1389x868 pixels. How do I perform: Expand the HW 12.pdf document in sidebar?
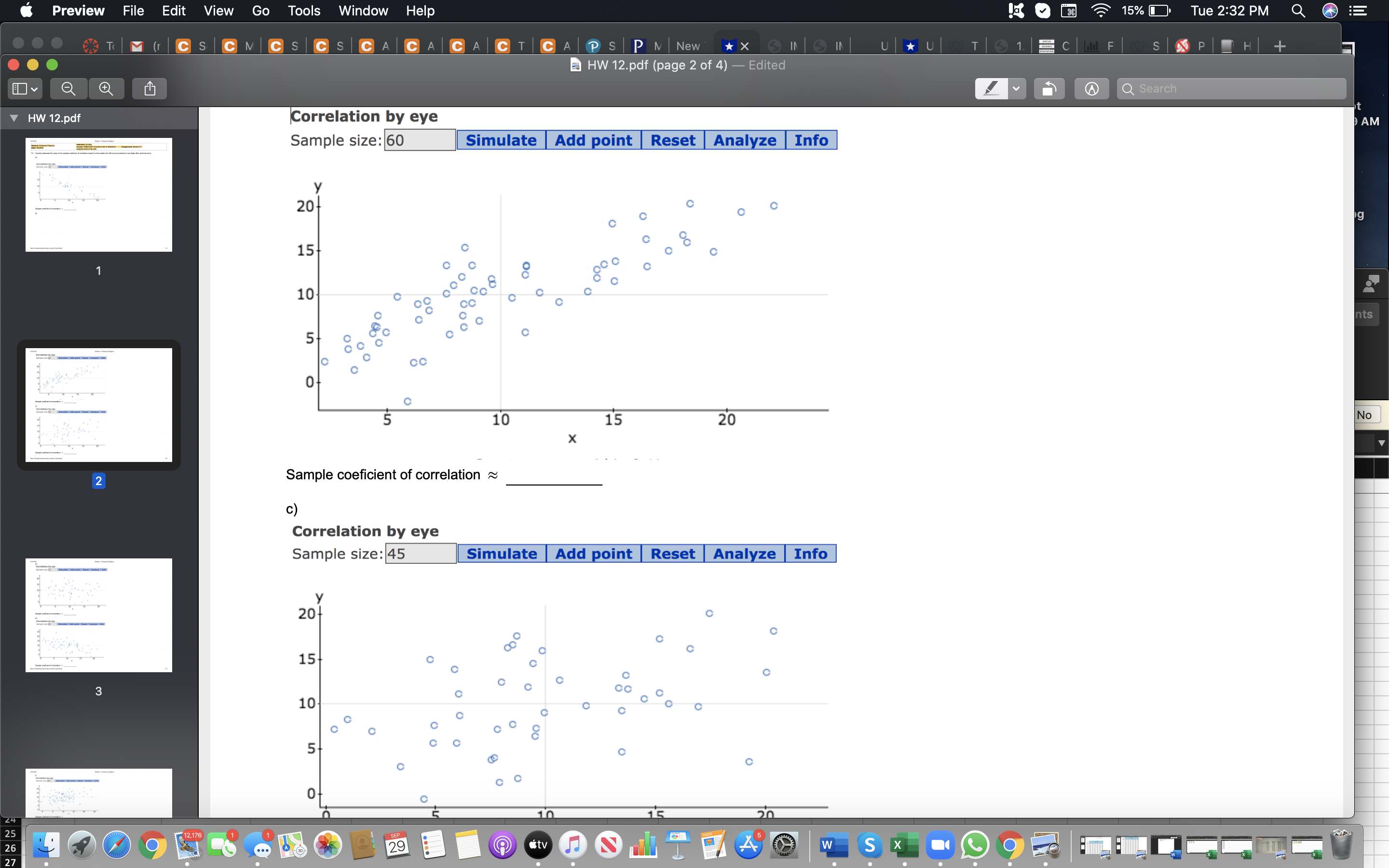click(x=14, y=117)
